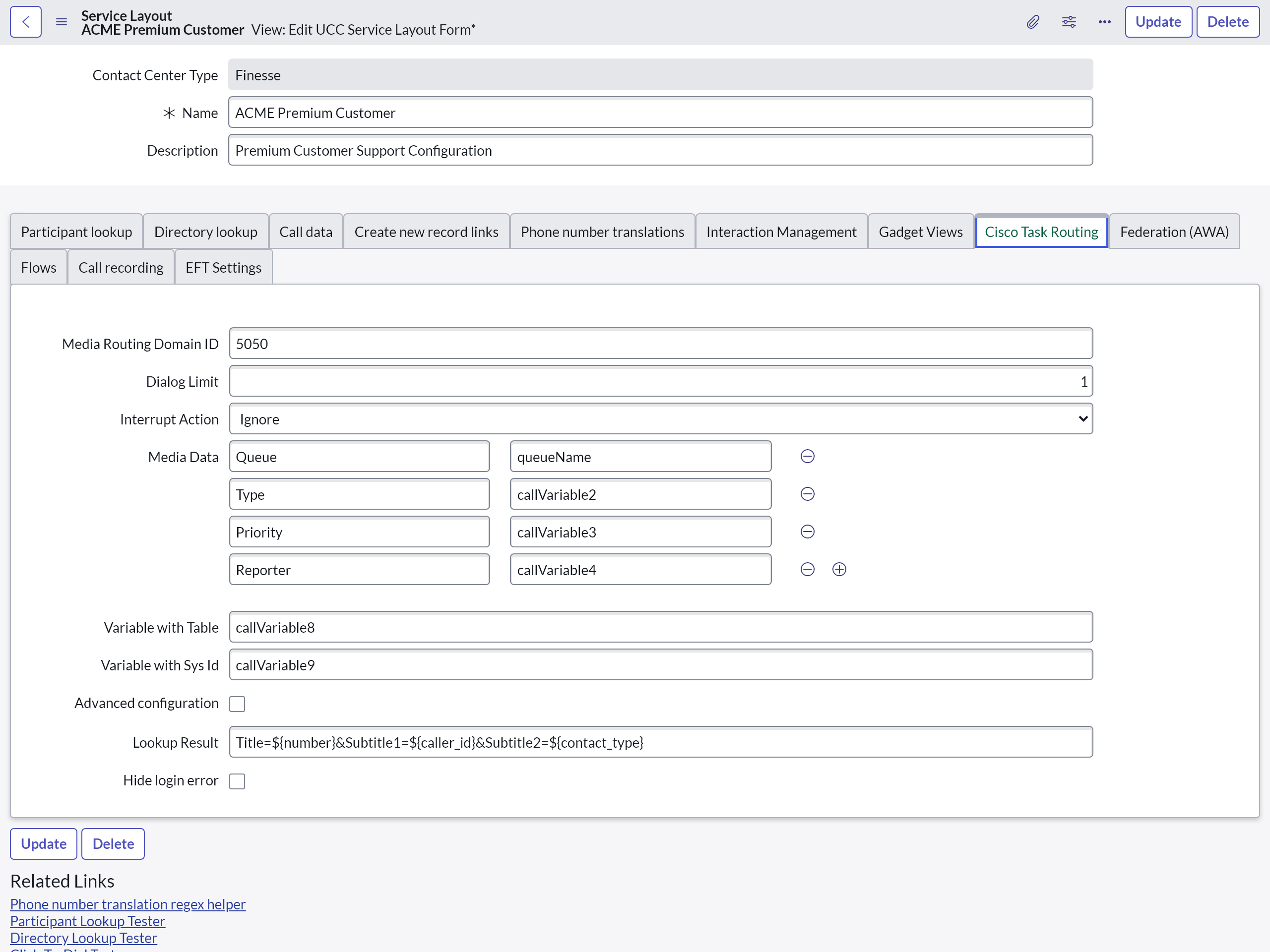Screen dimensions: 1270x952
Task: Open the hamburger context menu icon
Action: point(62,22)
